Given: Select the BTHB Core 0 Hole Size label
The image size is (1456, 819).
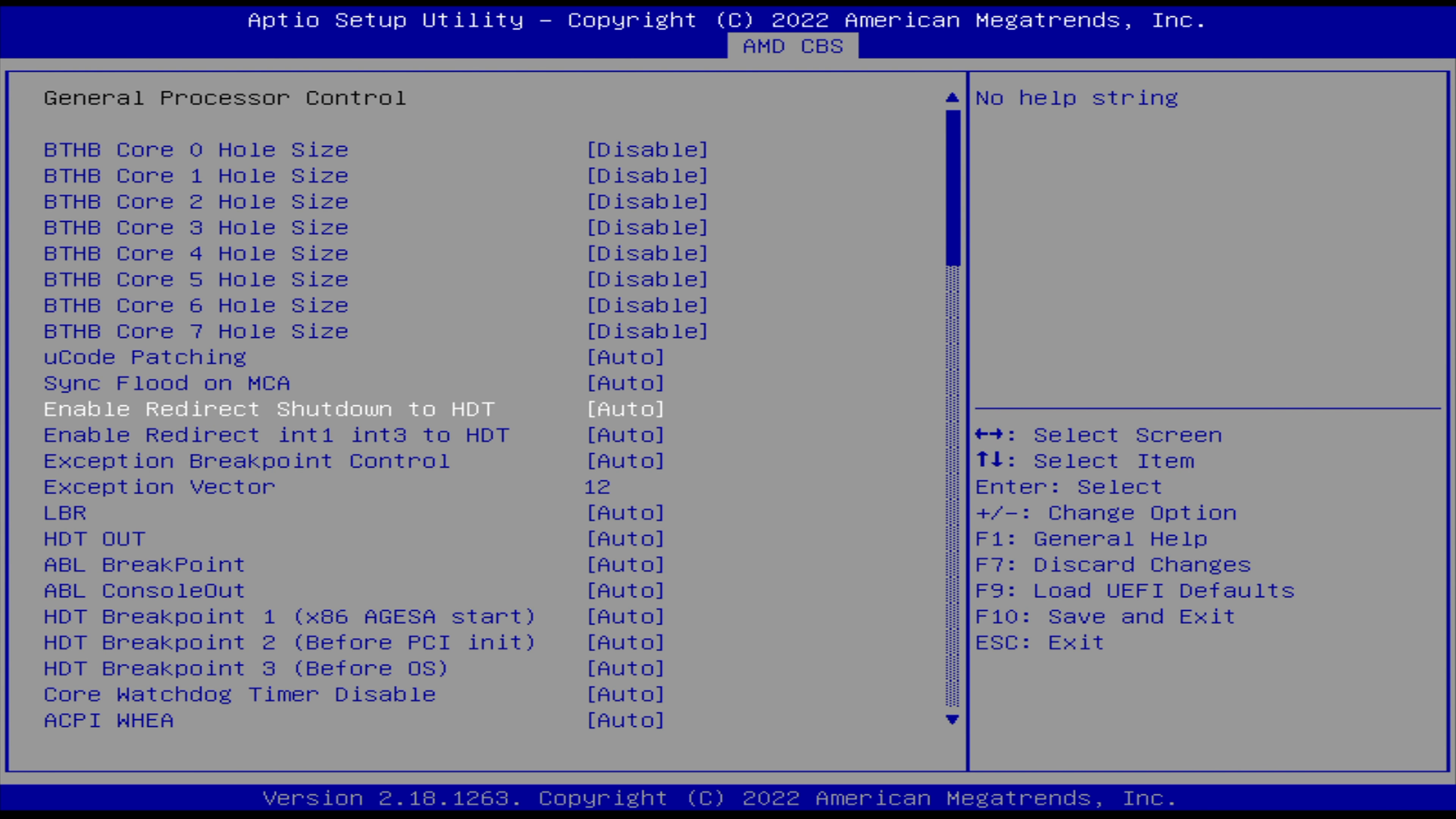Looking at the screenshot, I should (196, 150).
